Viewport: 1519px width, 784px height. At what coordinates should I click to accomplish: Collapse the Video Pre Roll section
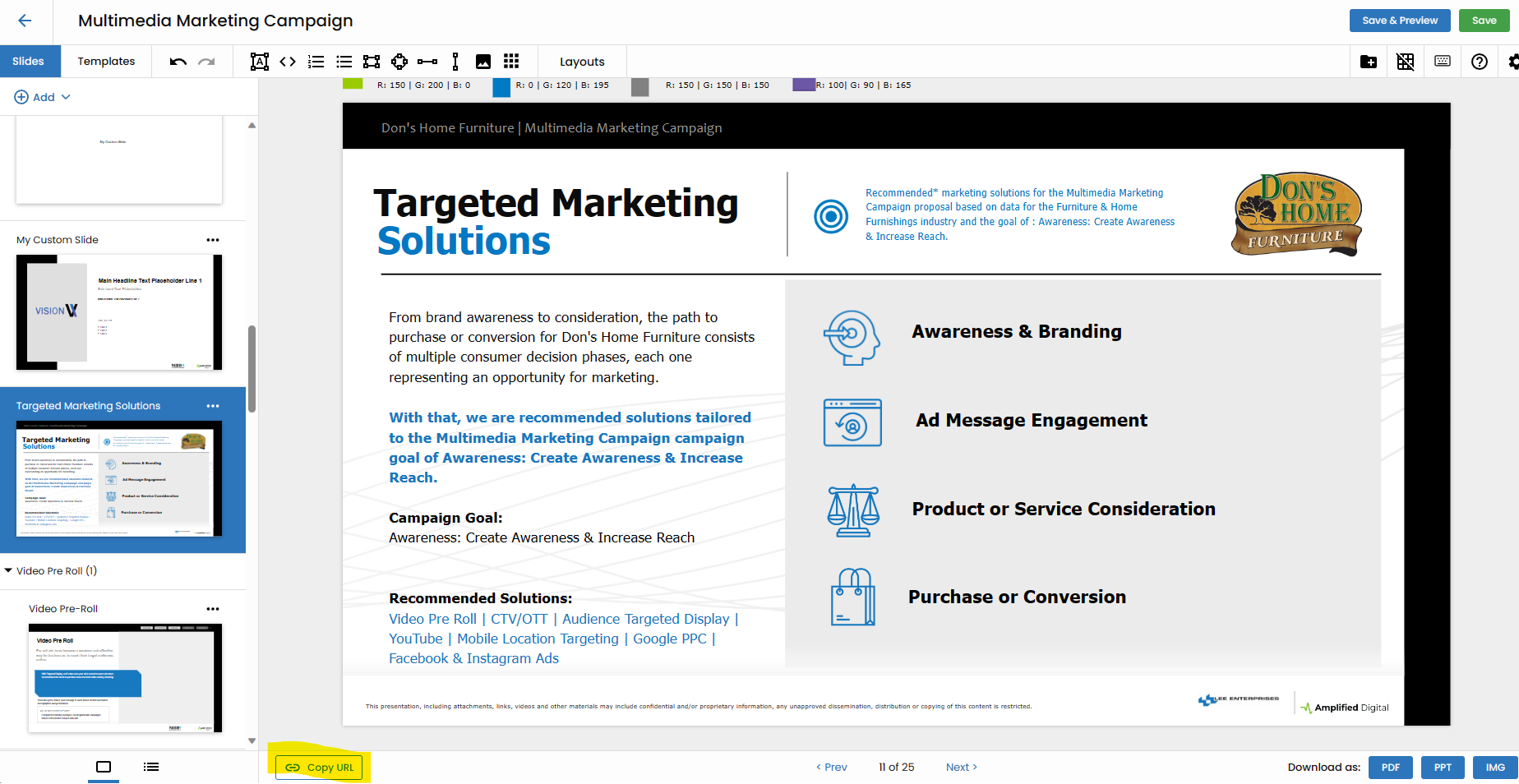click(x=8, y=570)
